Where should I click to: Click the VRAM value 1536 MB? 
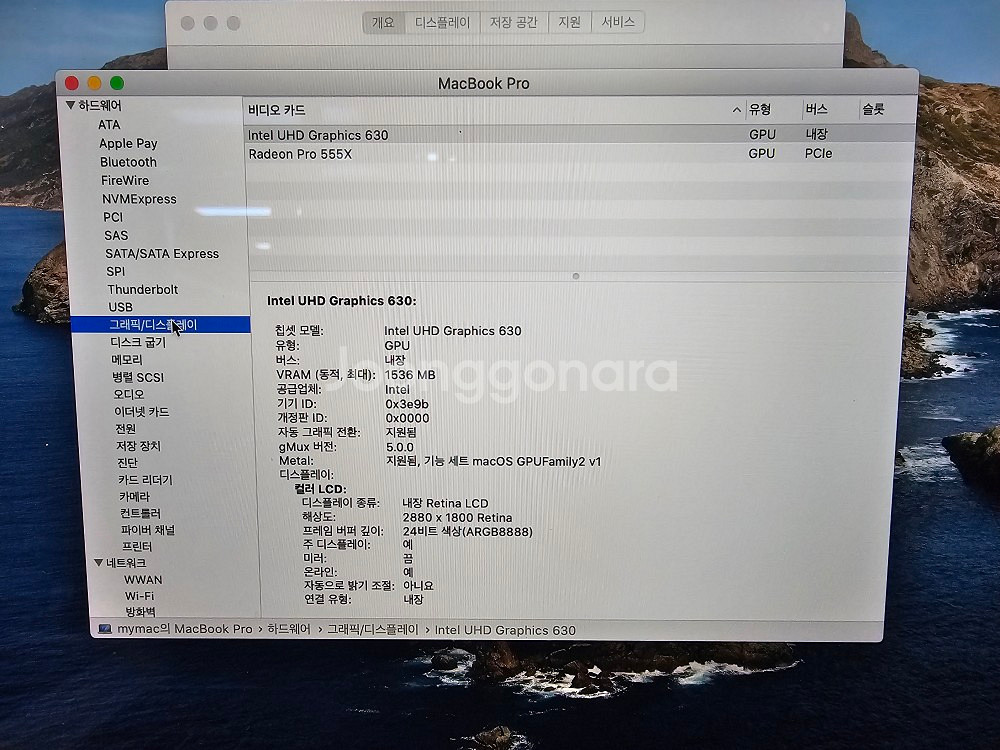click(410, 374)
